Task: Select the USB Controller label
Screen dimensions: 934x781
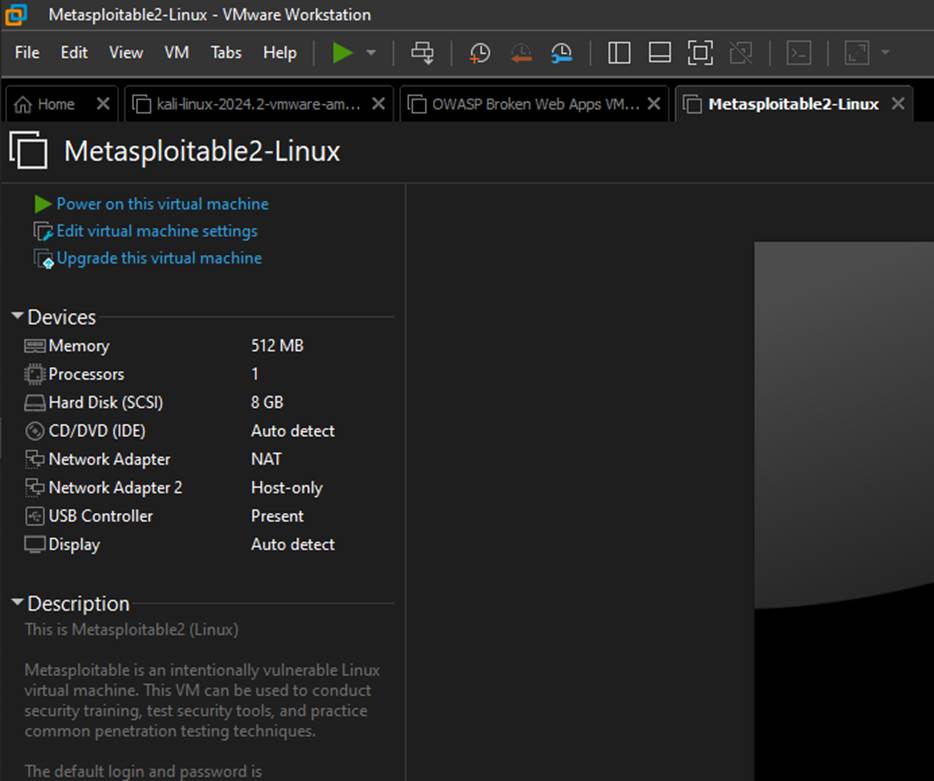Action: 101,516
